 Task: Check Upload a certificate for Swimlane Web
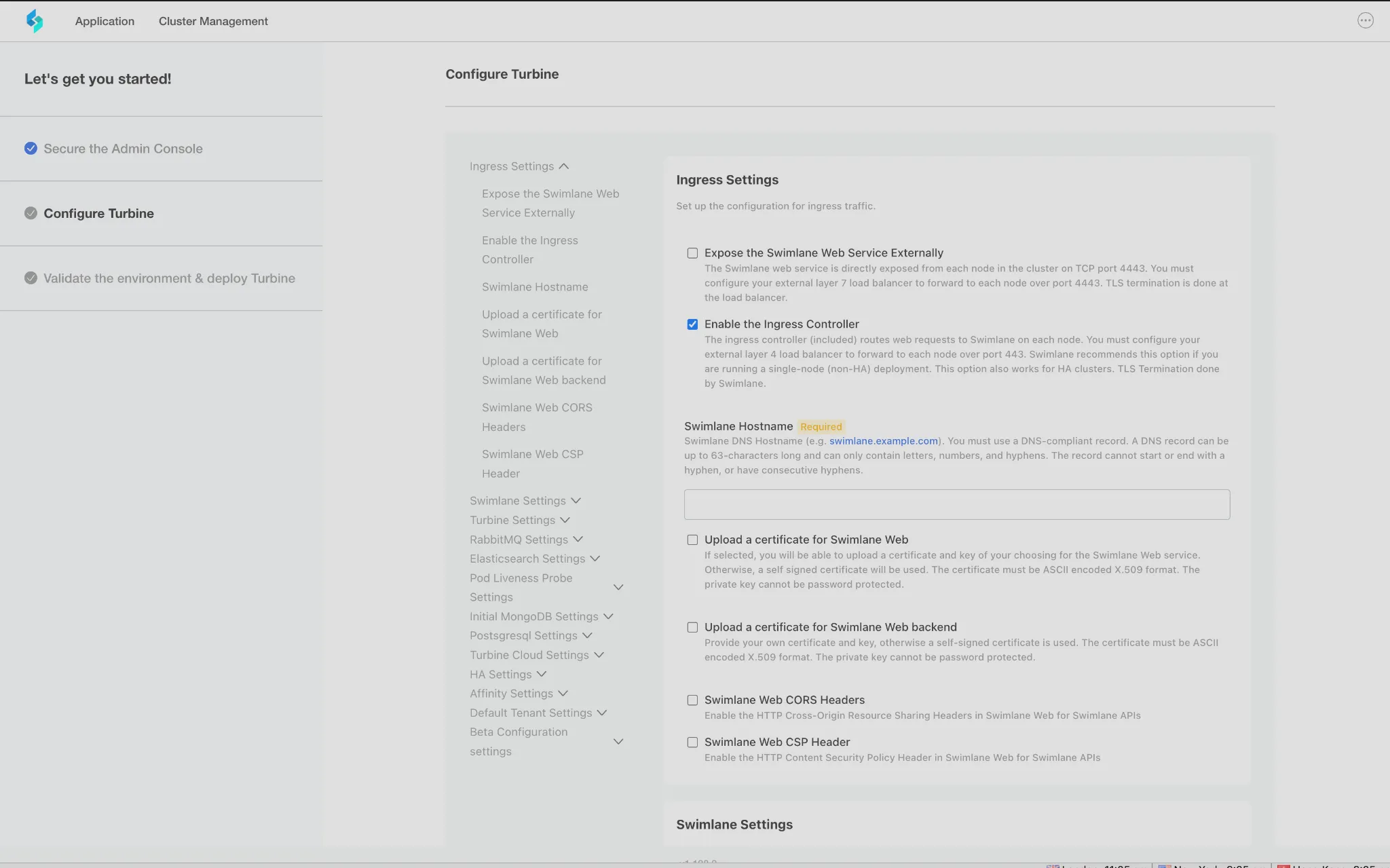[692, 540]
